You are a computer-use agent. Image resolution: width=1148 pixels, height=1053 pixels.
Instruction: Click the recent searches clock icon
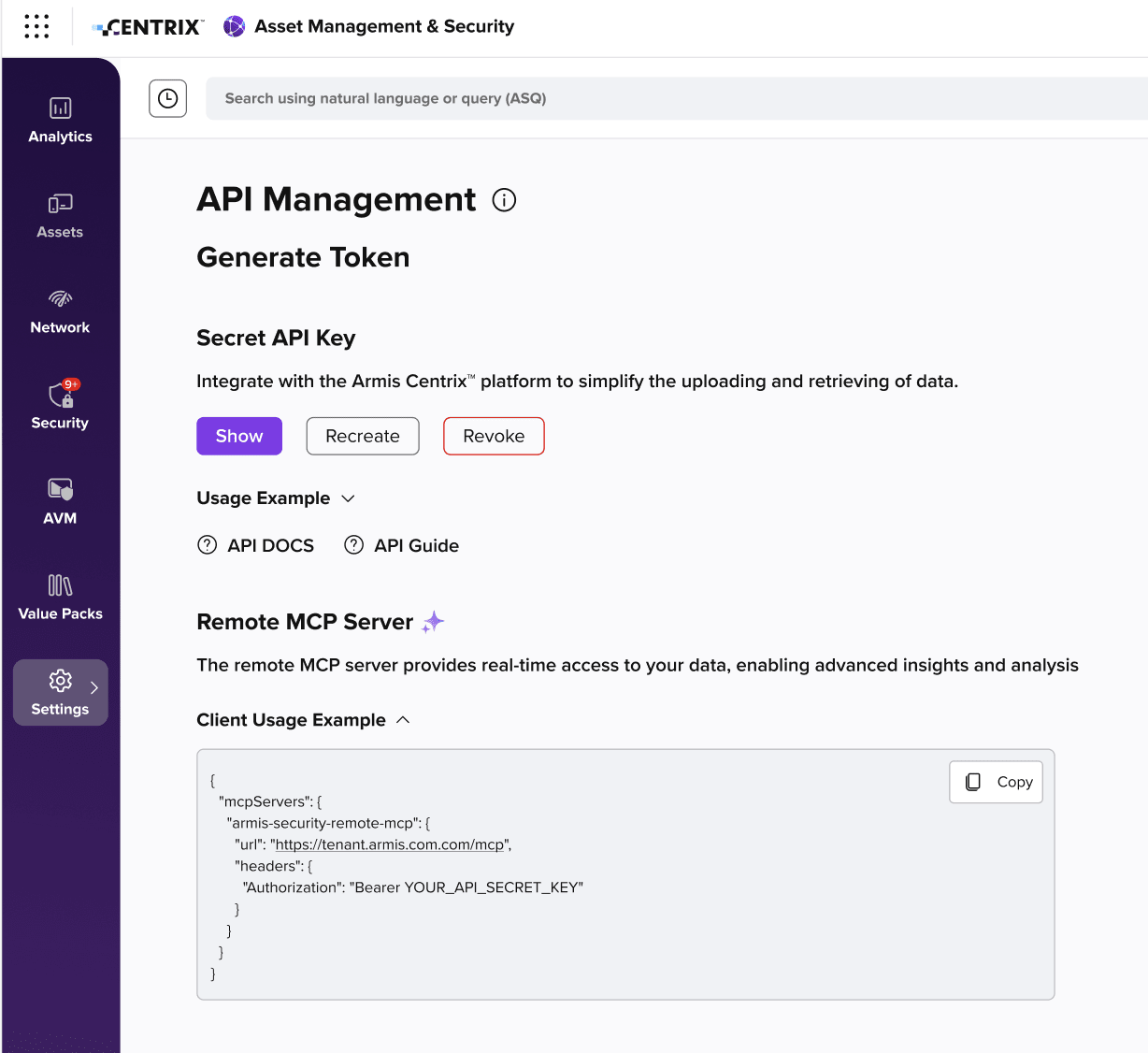pyautogui.click(x=167, y=97)
